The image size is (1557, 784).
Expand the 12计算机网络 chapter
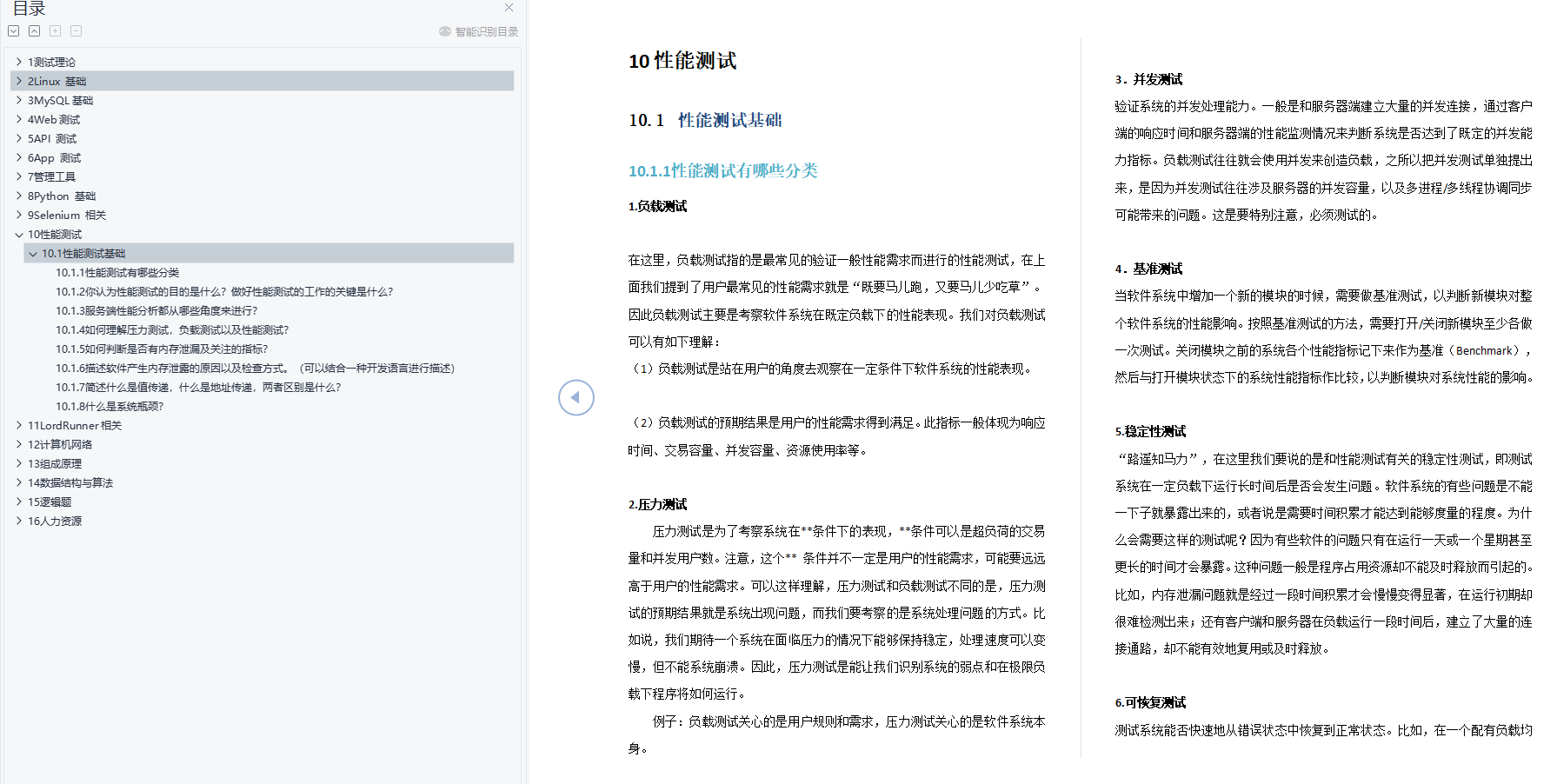click(x=19, y=444)
